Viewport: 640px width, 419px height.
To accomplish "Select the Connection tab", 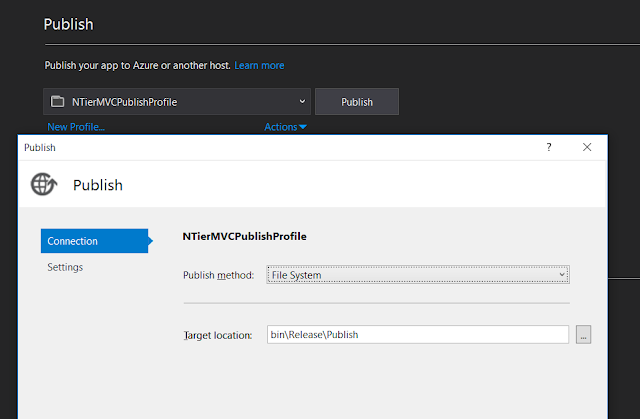I will coord(94,240).
